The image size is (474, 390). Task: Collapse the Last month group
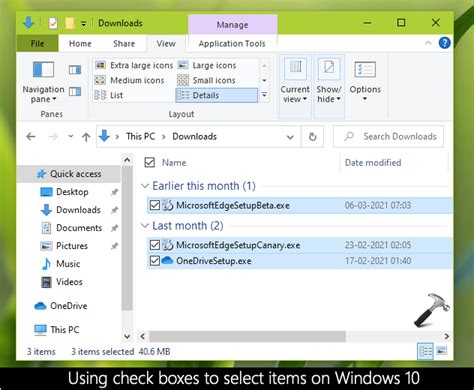pyautogui.click(x=145, y=226)
